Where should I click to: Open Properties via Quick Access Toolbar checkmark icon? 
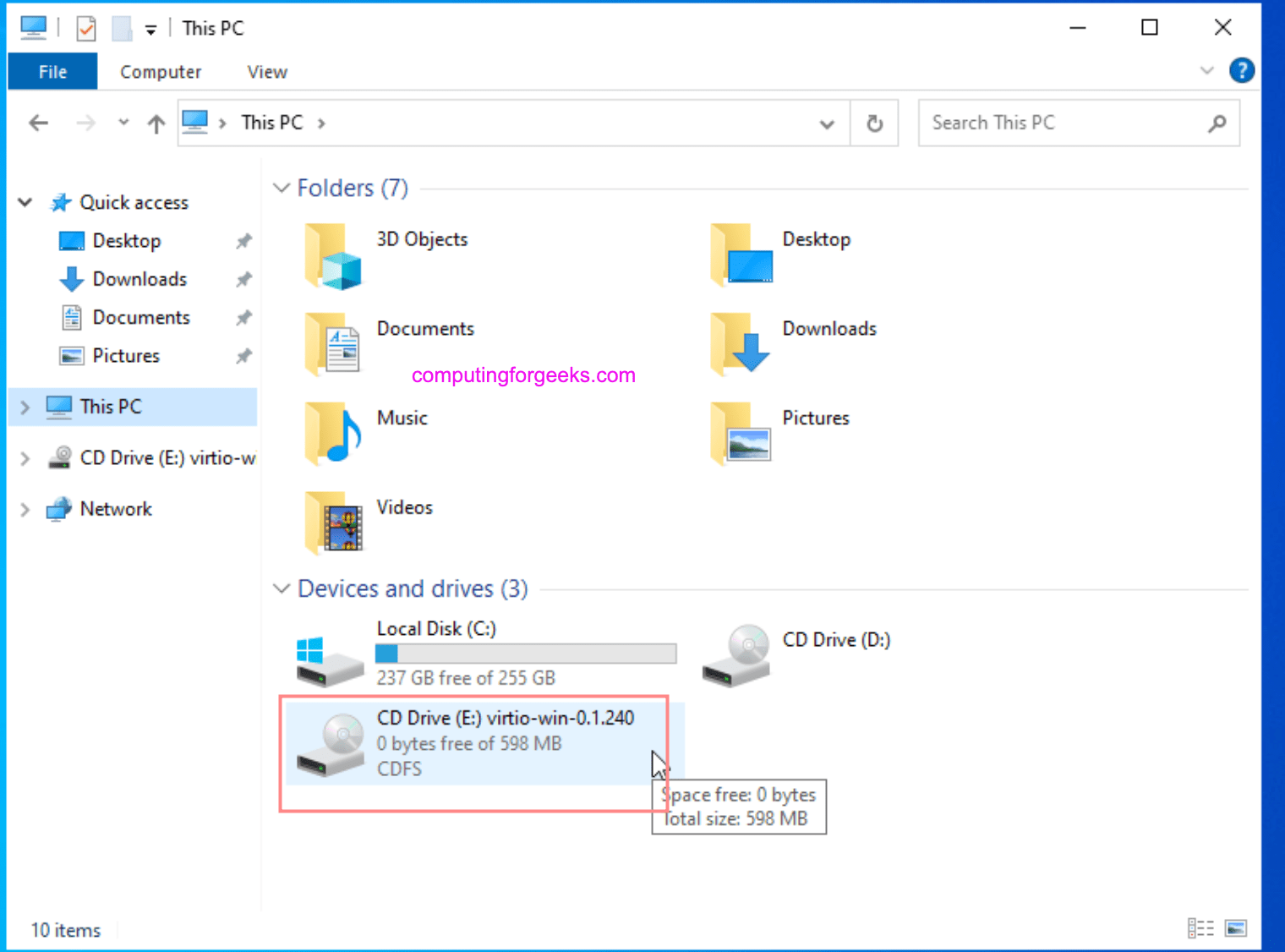85,27
